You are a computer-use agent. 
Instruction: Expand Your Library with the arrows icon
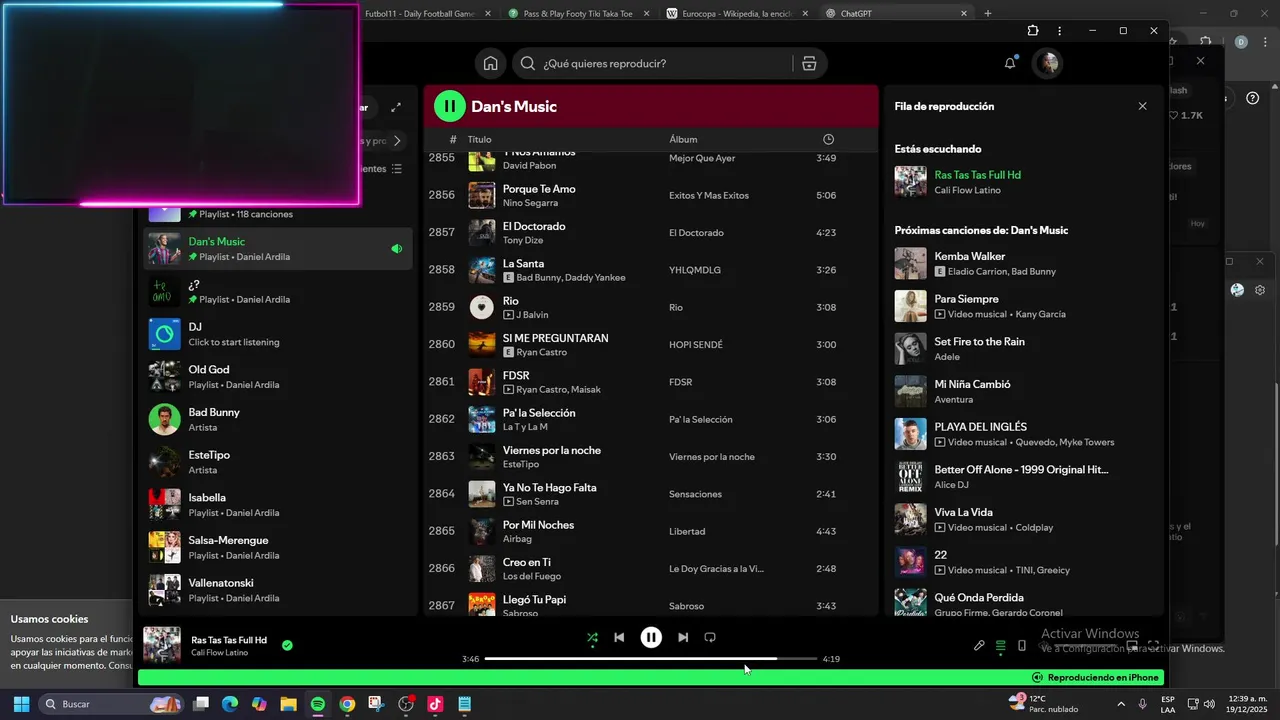[396, 107]
